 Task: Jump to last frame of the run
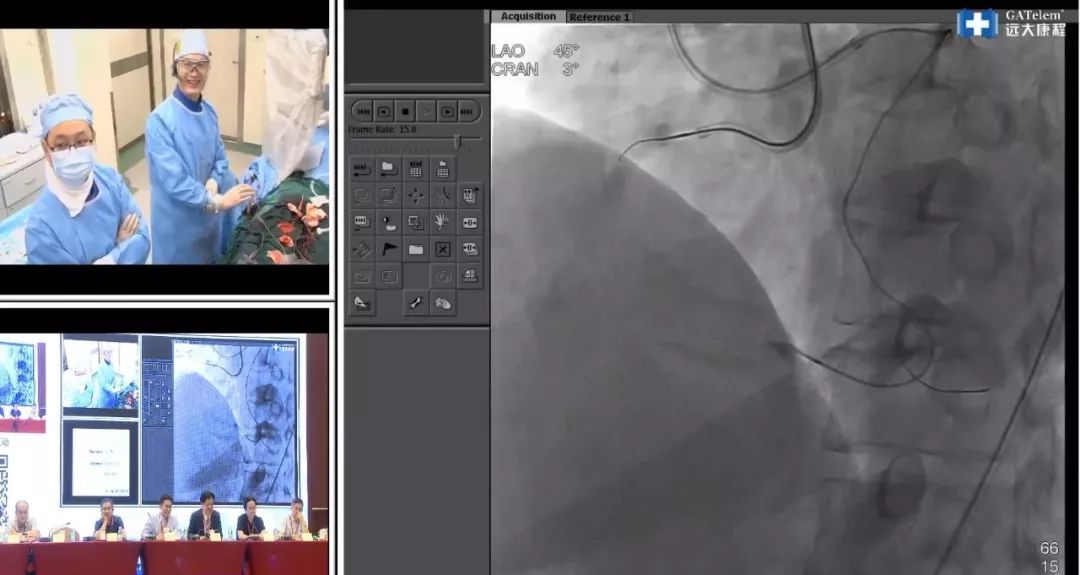click(x=467, y=111)
